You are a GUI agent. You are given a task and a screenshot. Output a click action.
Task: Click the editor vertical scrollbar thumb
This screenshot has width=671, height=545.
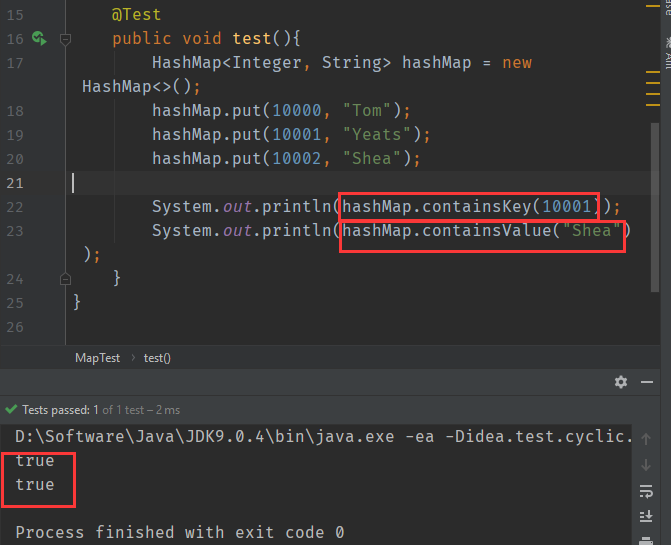coord(655,207)
